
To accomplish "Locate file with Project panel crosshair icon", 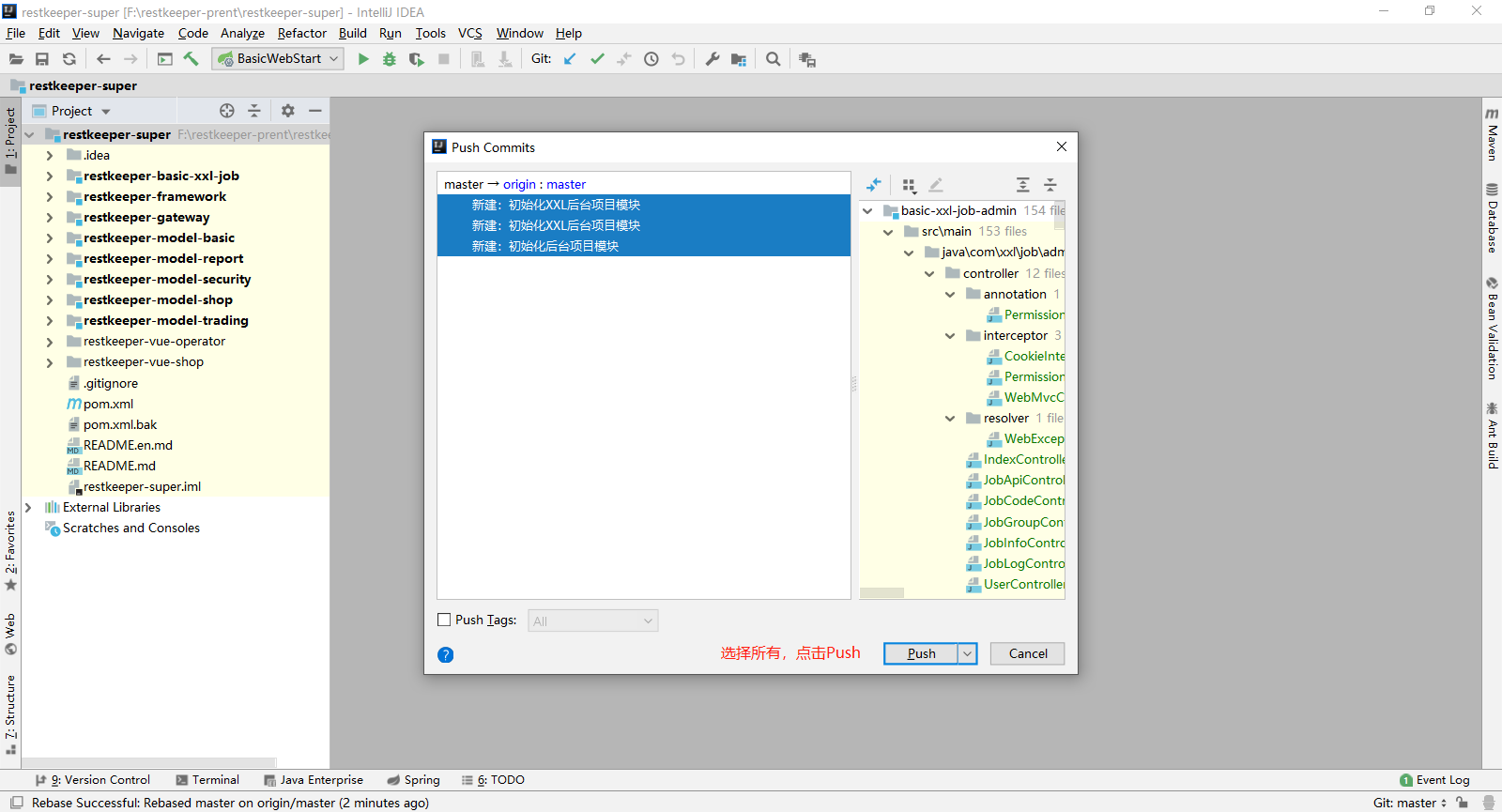I will (x=227, y=111).
